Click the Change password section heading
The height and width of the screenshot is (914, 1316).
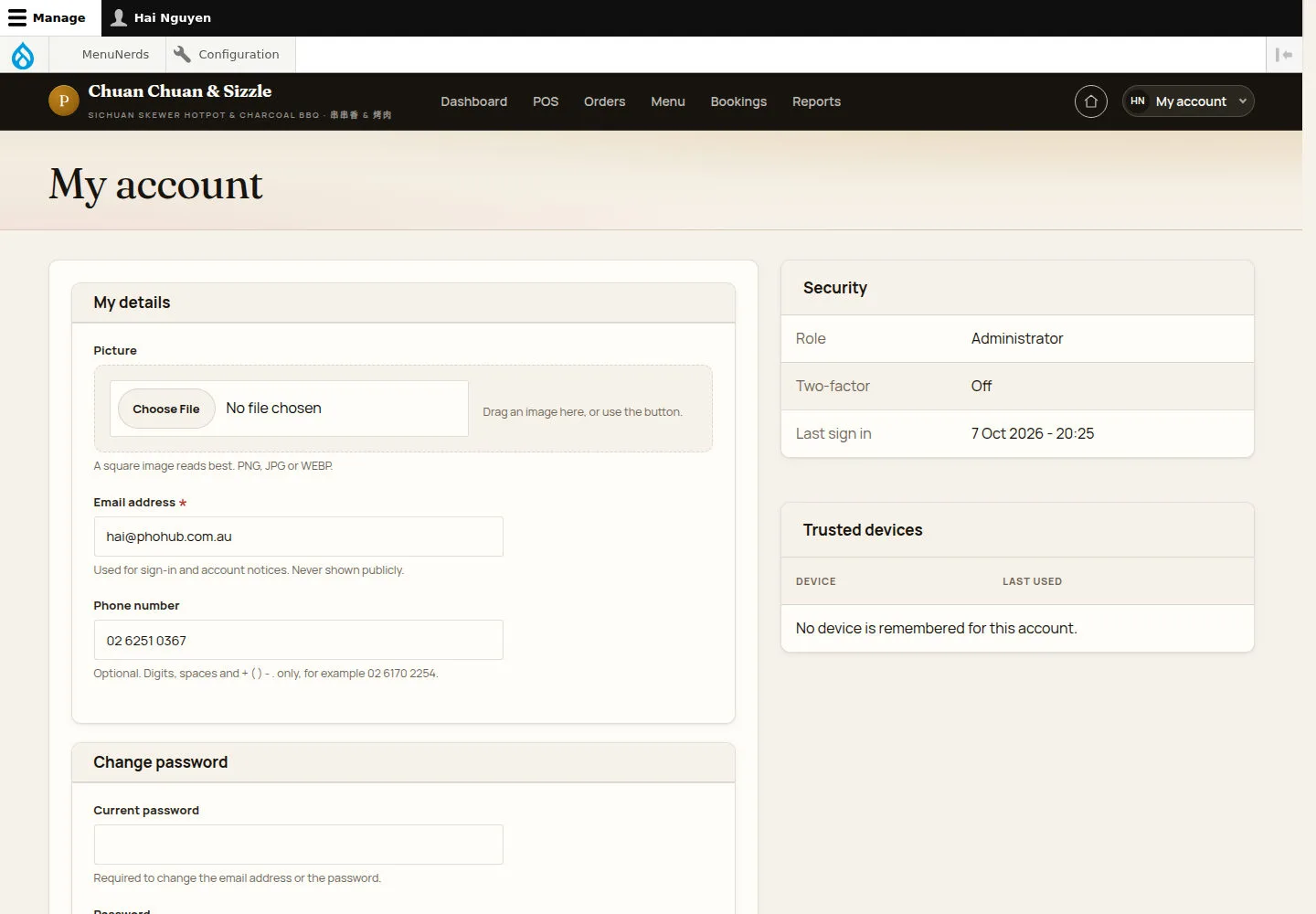tap(161, 762)
